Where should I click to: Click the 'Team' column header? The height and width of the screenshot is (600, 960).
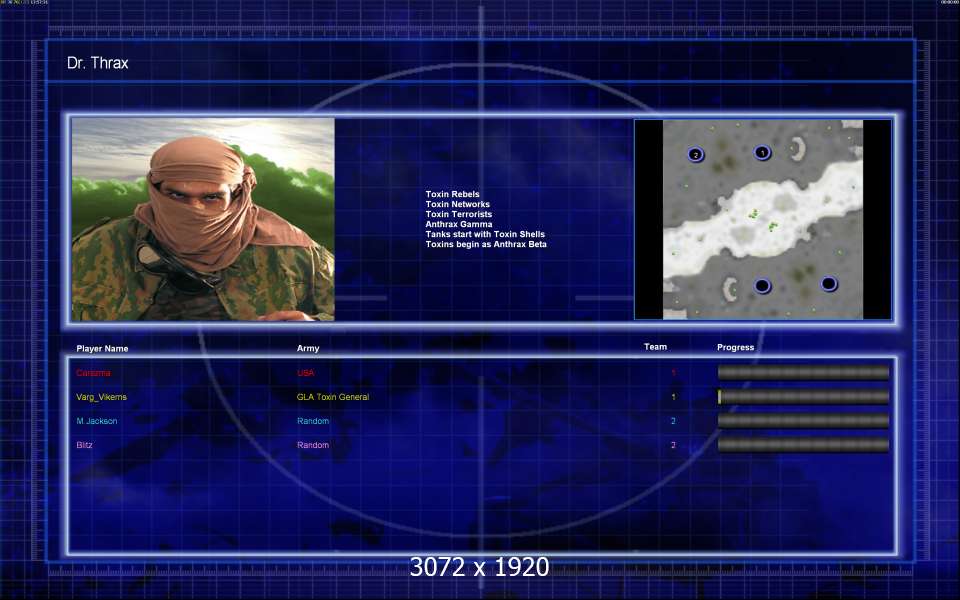click(655, 347)
